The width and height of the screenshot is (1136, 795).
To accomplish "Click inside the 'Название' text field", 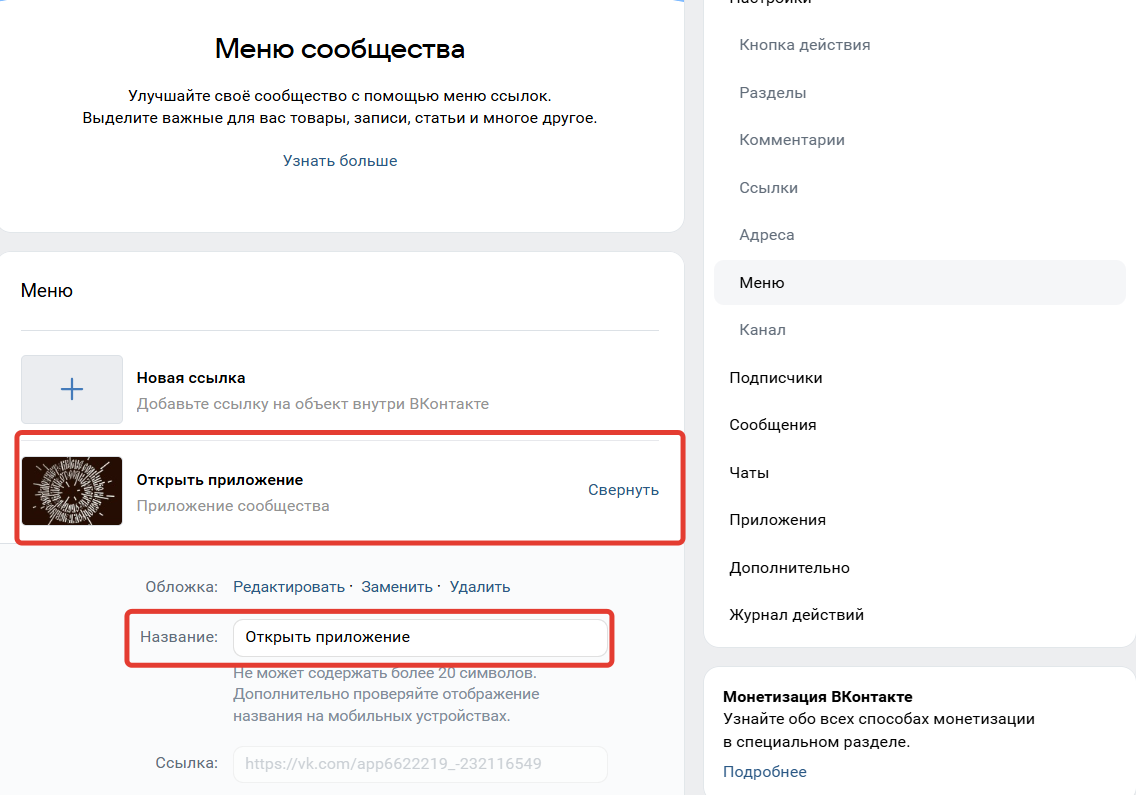I will 420,637.
